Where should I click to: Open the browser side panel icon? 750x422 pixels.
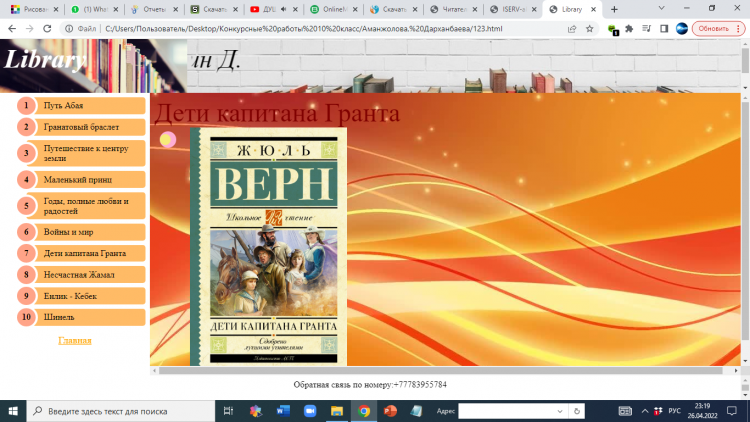pyautogui.click(x=664, y=29)
